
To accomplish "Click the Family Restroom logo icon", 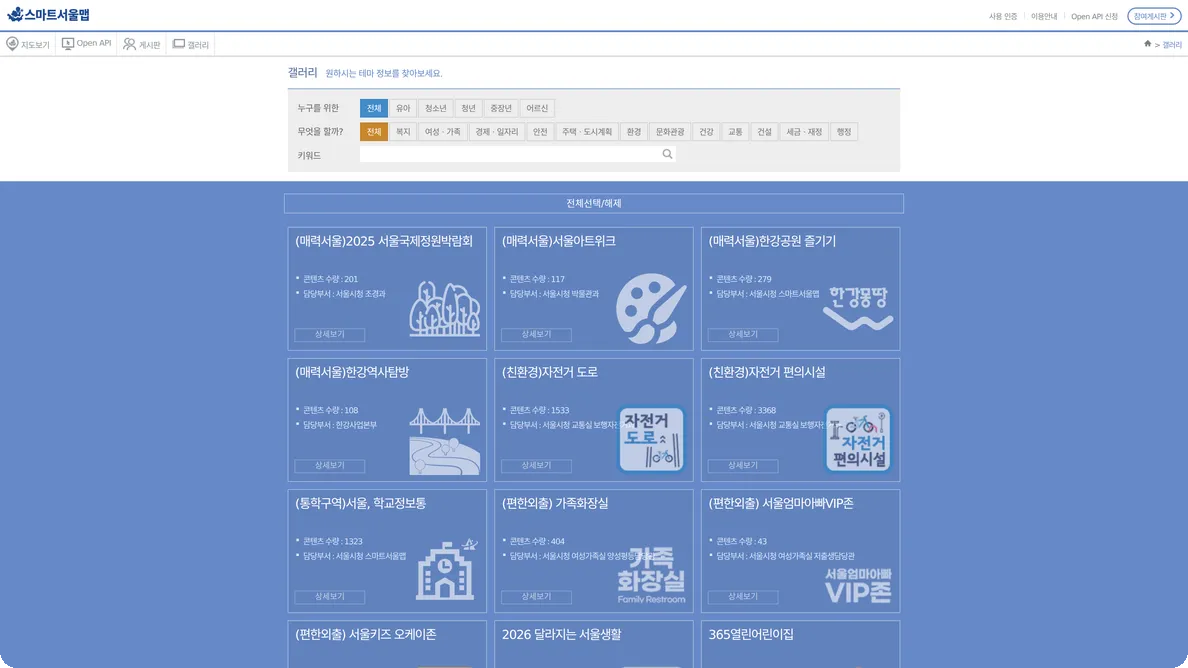I will click(x=651, y=576).
